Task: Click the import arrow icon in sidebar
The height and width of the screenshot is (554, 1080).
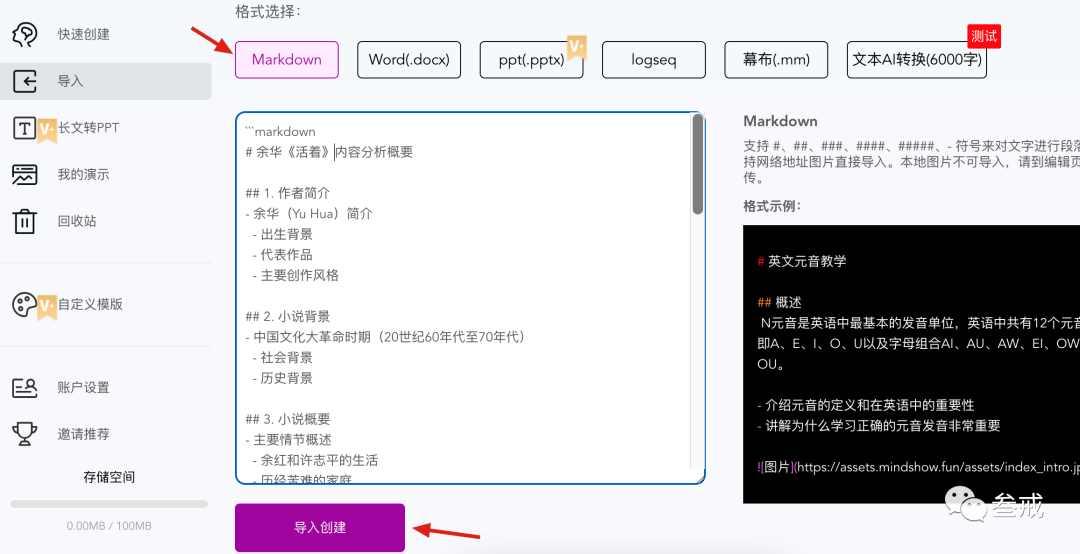Action: click(x=25, y=81)
